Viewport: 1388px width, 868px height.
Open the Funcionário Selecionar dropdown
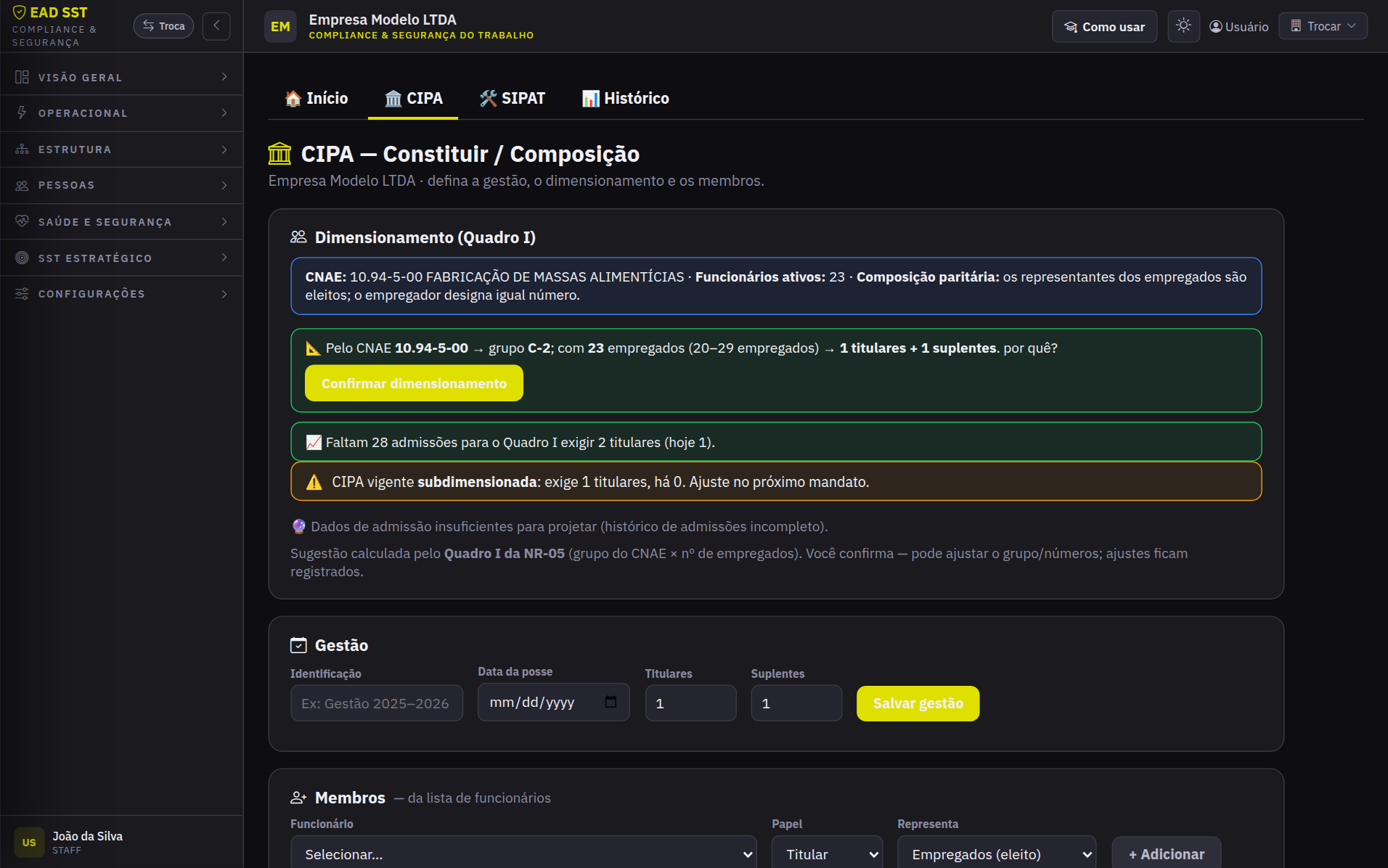[x=523, y=852]
